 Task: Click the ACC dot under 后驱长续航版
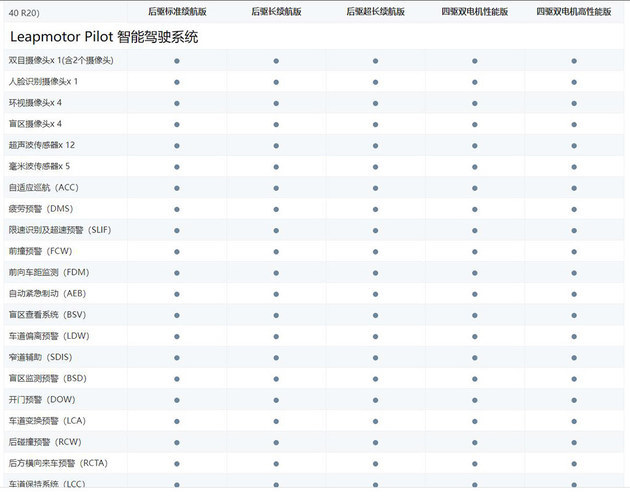tap(276, 188)
